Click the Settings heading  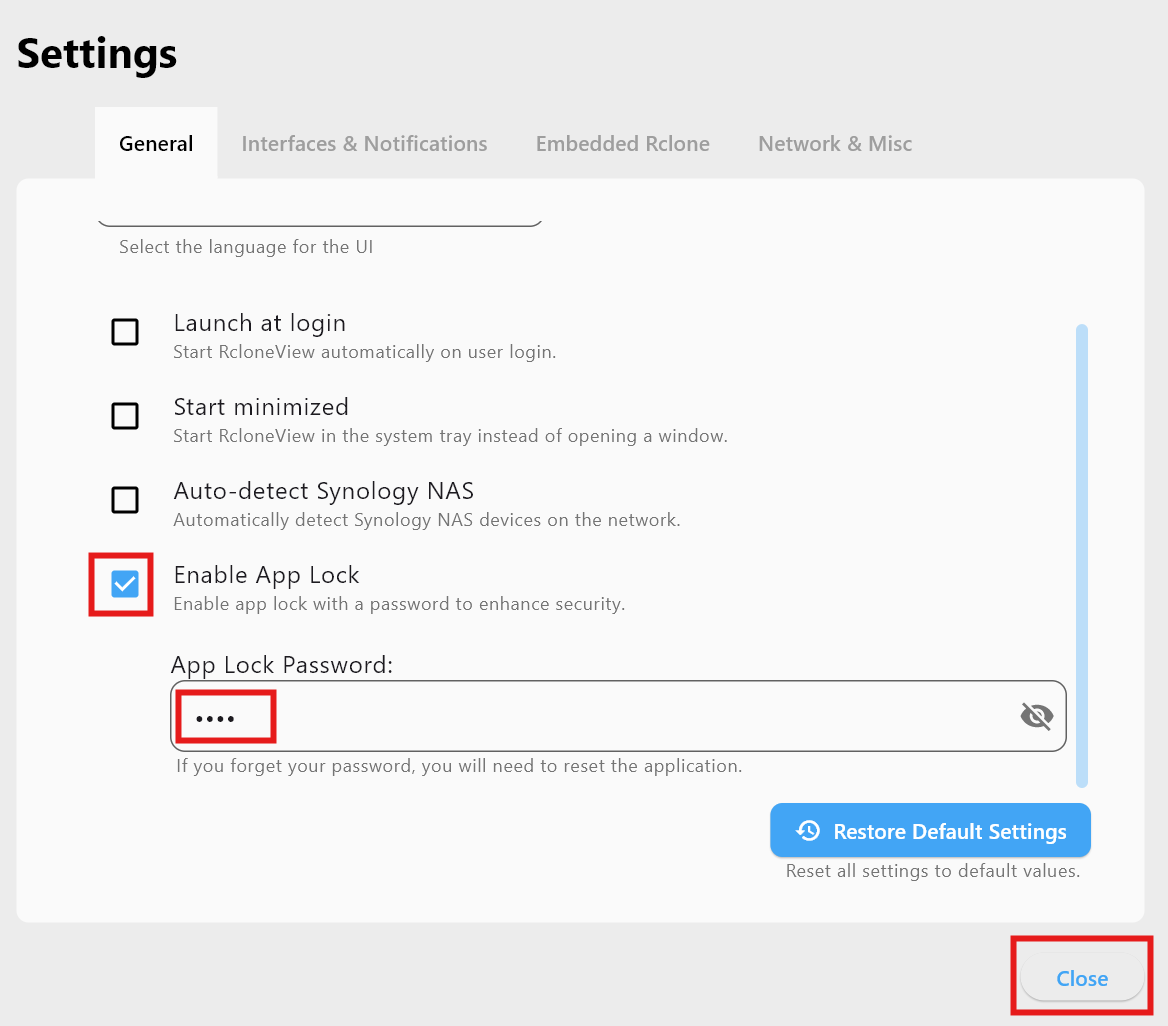(96, 54)
